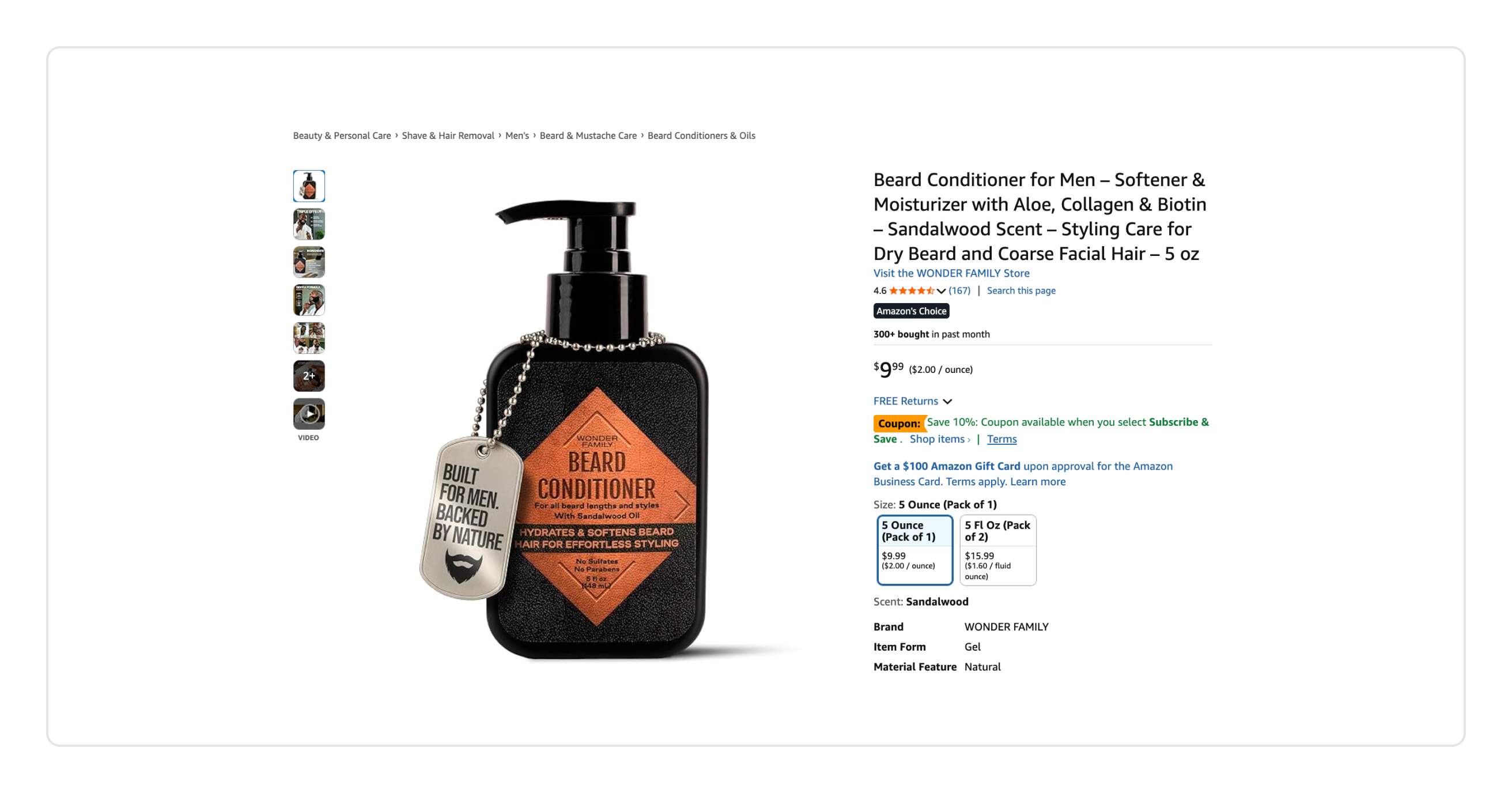Open Shave & Hair Removal breadcrumb
1512x793 pixels.
(x=448, y=135)
